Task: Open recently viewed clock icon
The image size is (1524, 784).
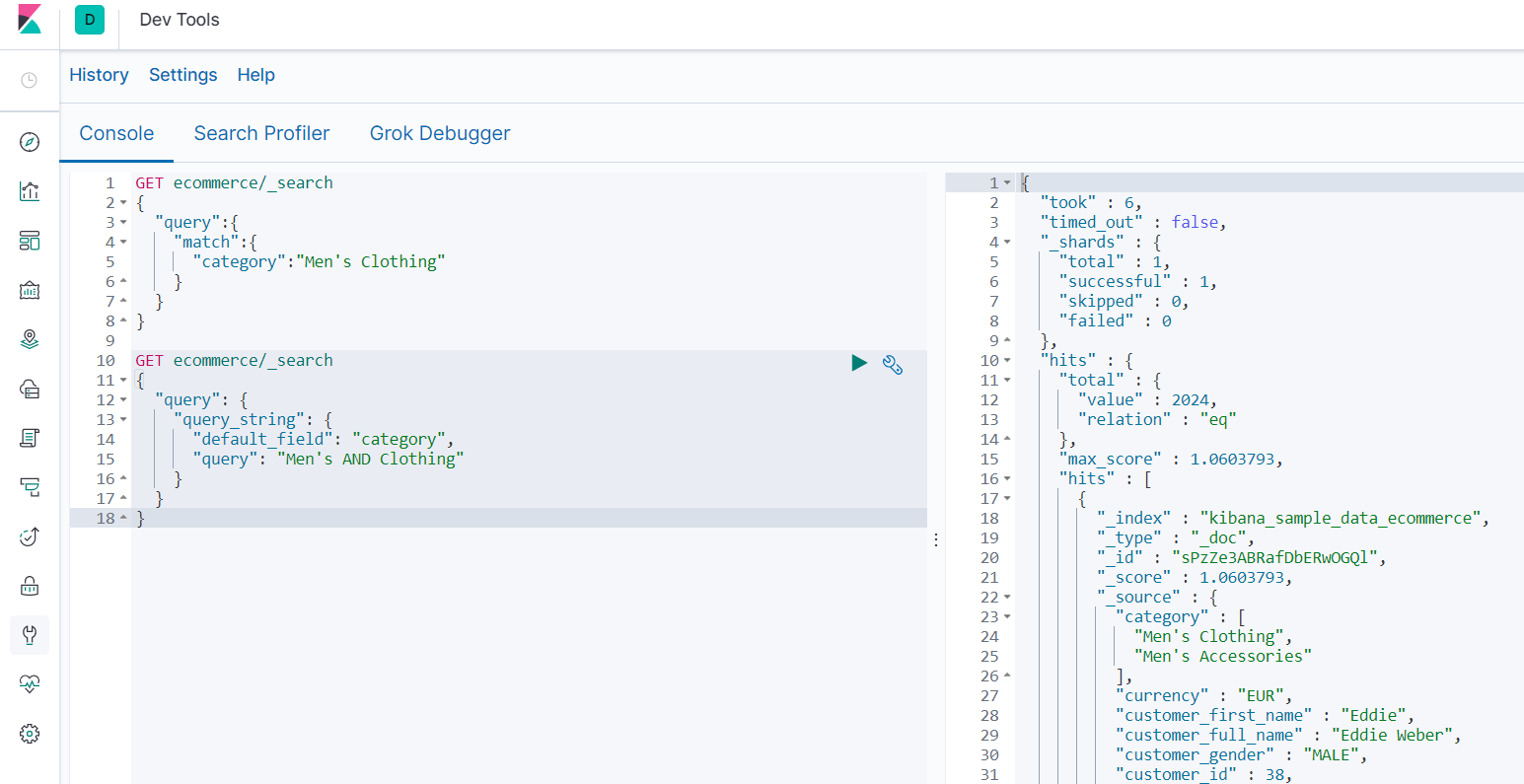Action: click(x=30, y=80)
